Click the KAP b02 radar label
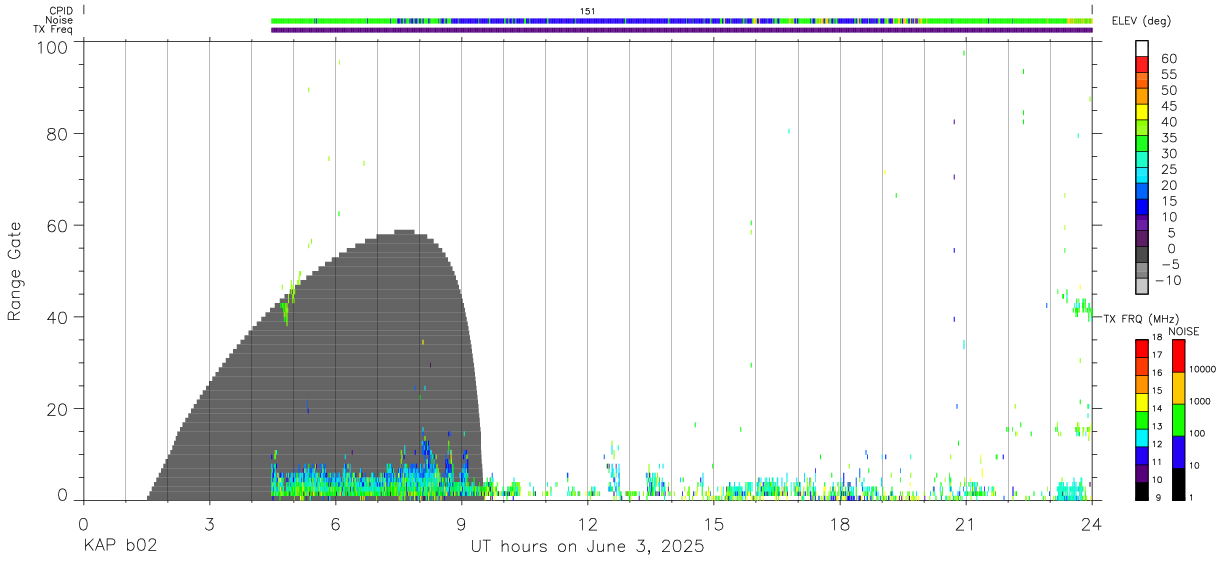This screenshot has width=1228, height=567. (x=120, y=547)
